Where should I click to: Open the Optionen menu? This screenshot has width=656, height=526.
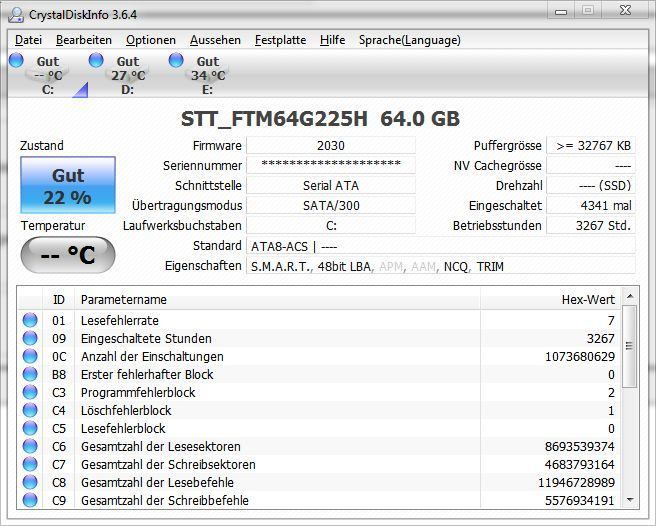pos(151,40)
